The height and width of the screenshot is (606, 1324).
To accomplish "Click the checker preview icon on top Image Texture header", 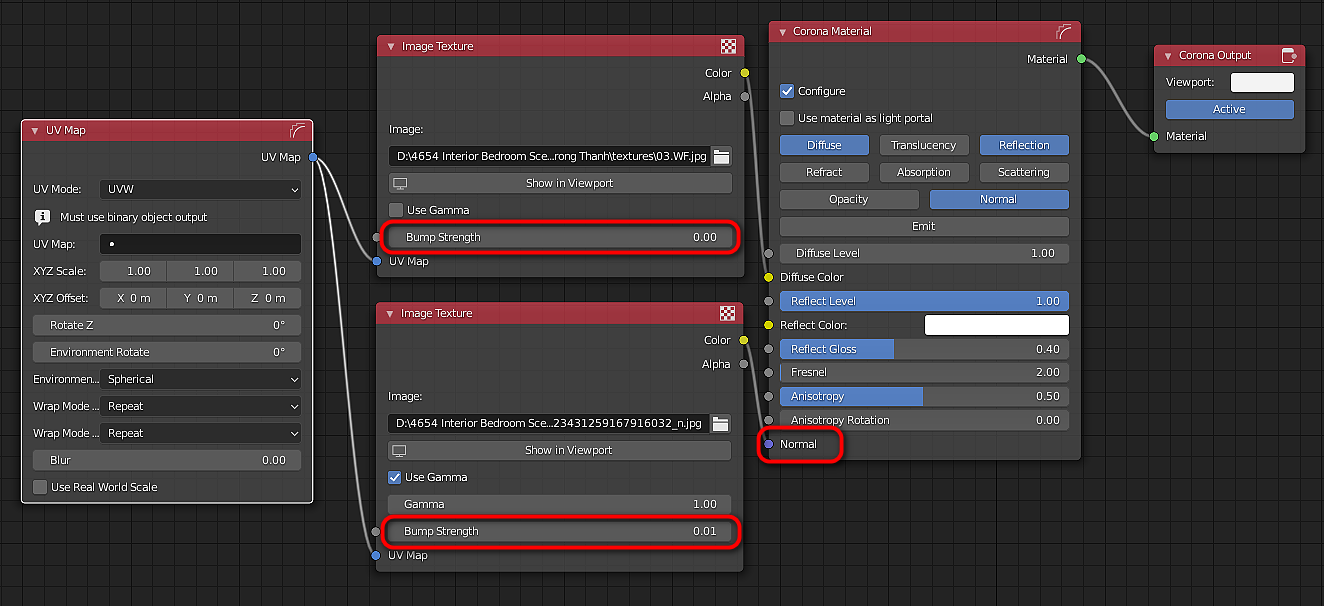I will coord(727,46).
